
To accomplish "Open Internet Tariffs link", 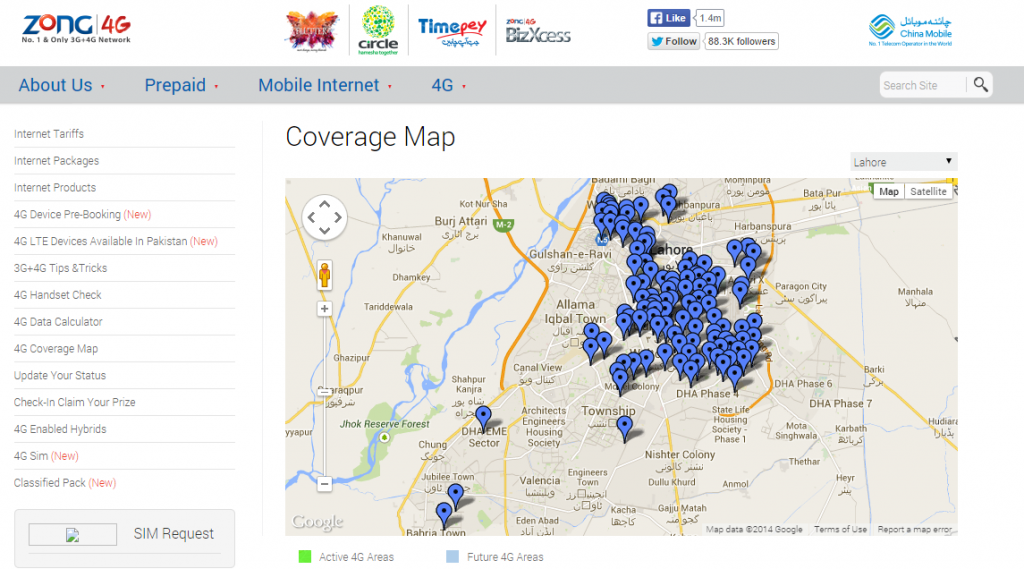I will (49, 134).
